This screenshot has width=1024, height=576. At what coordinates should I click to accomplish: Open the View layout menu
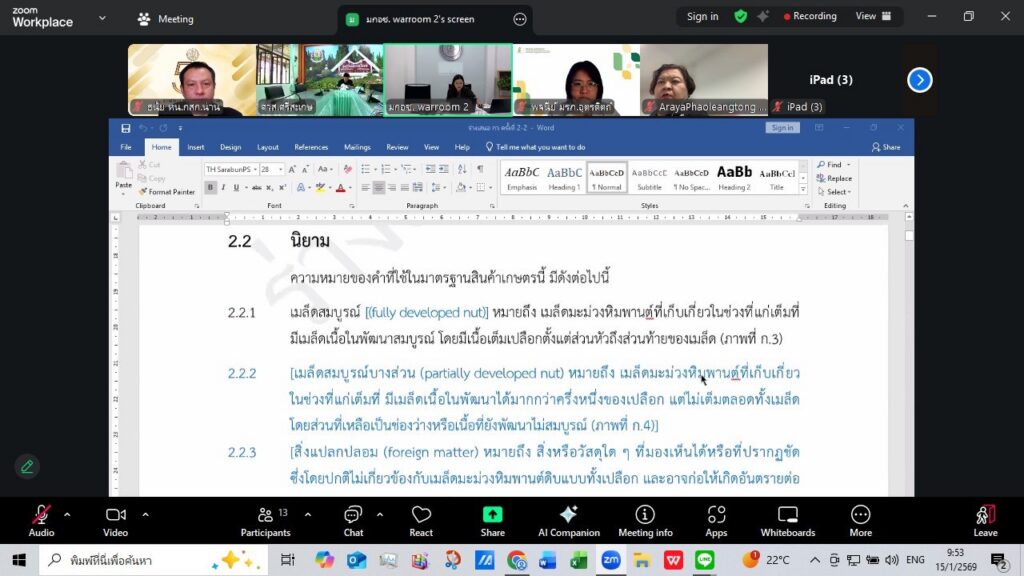[871, 16]
